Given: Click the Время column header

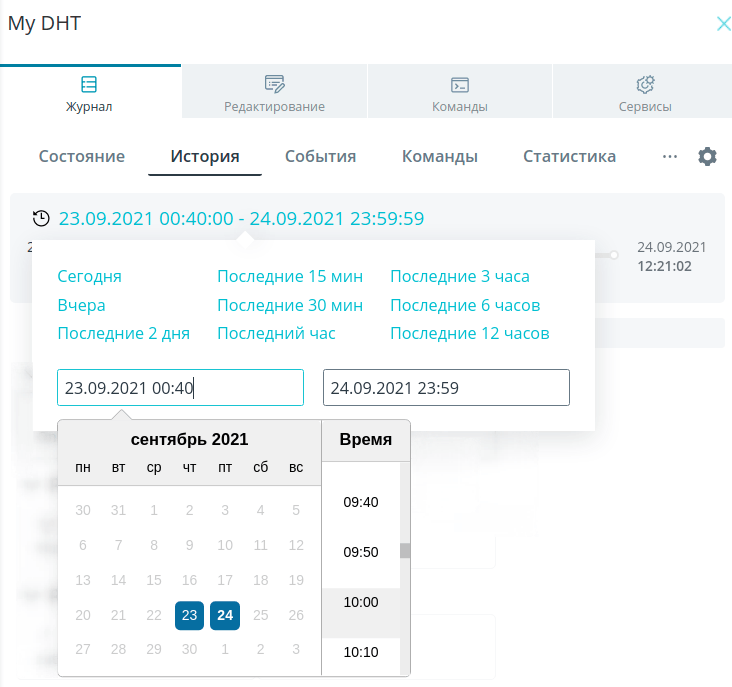Looking at the screenshot, I should [366, 439].
